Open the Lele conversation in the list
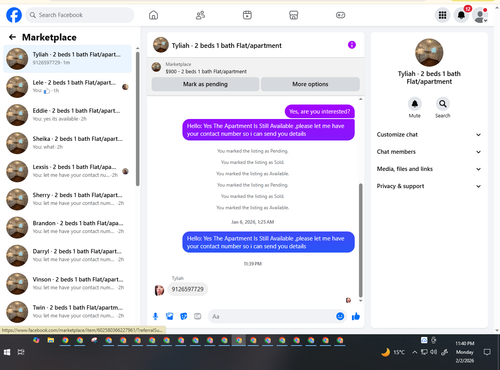This screenshot has width=500, height=370. [x=67, y=87]
